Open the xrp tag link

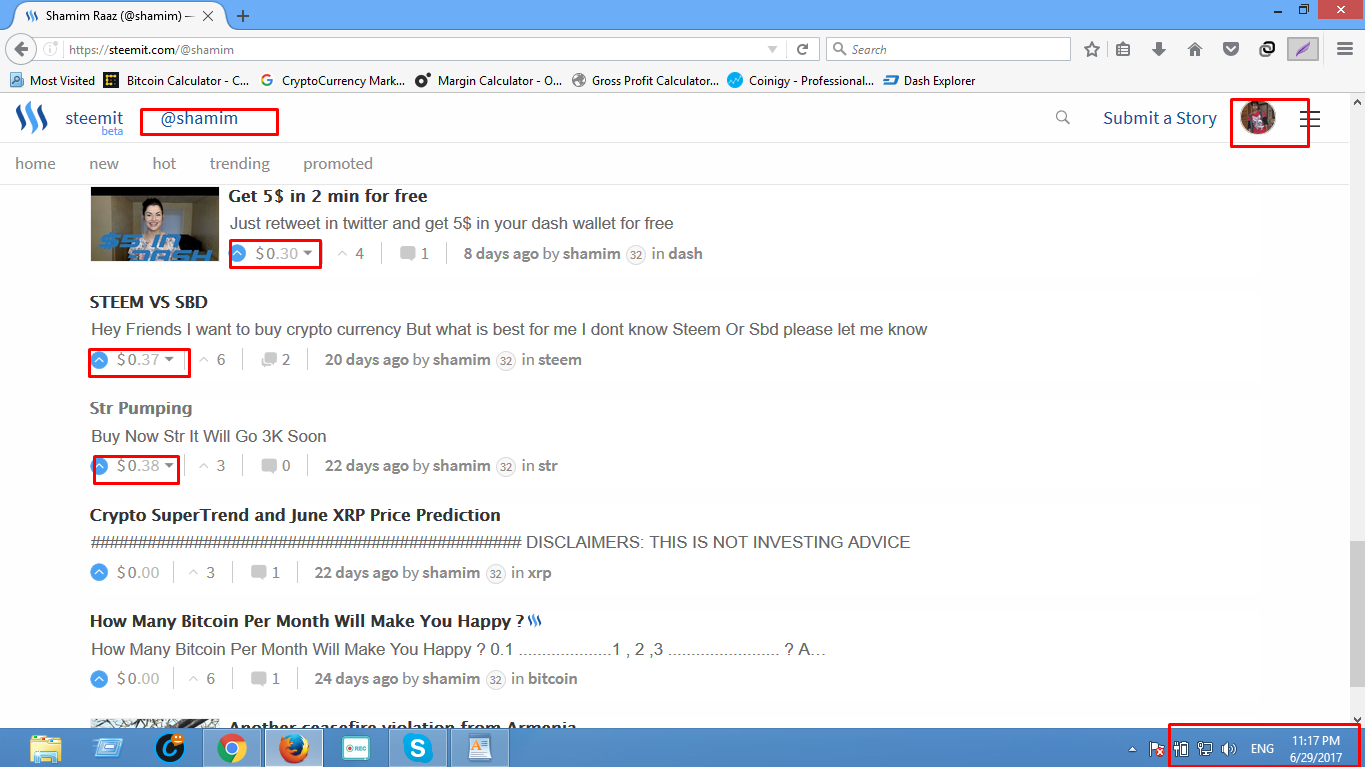[x=539, y=573]
